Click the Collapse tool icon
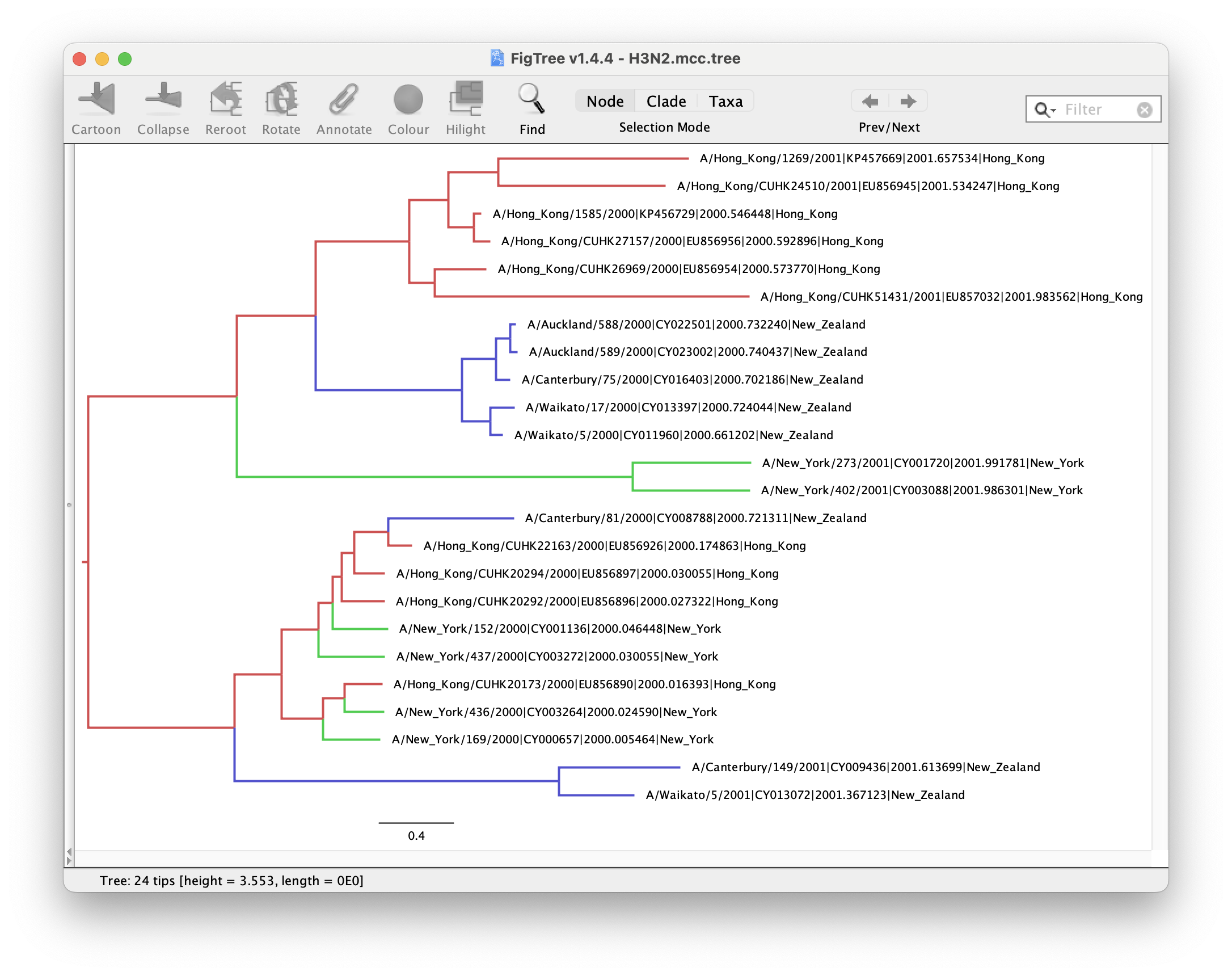Image resolution: width=1232 pixels, height=976 pixels. 163,99
